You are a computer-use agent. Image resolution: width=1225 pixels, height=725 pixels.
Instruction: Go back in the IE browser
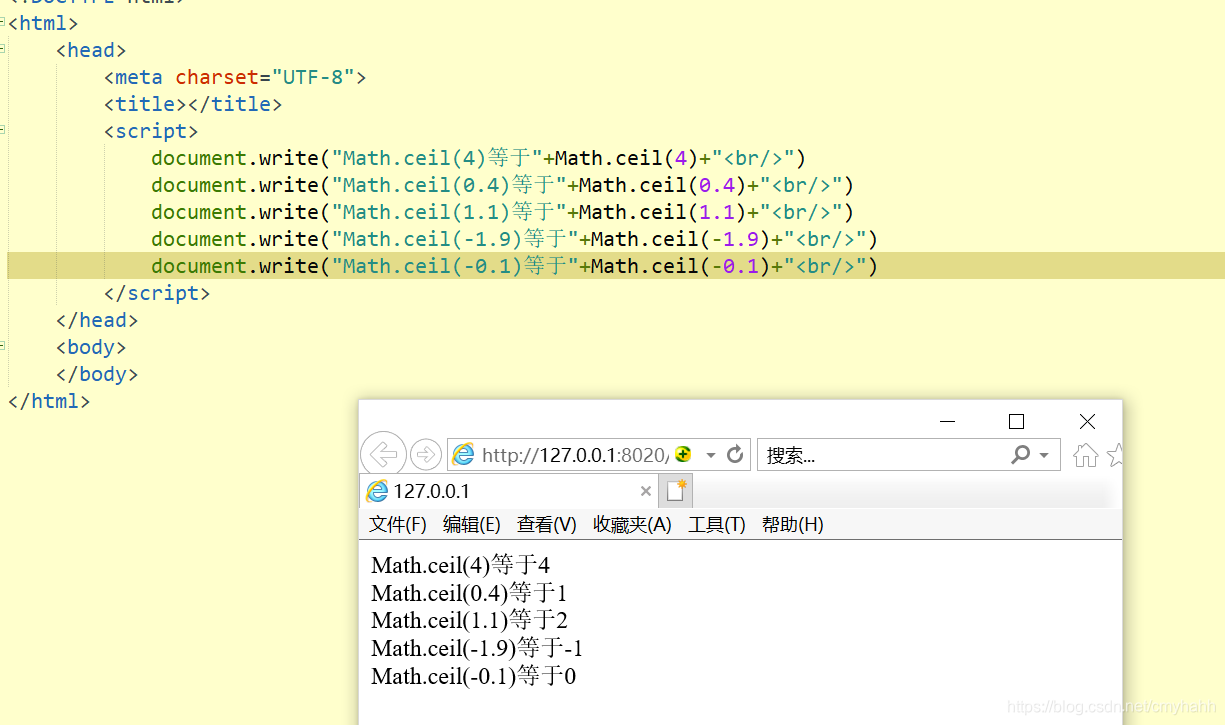[383, 455]
